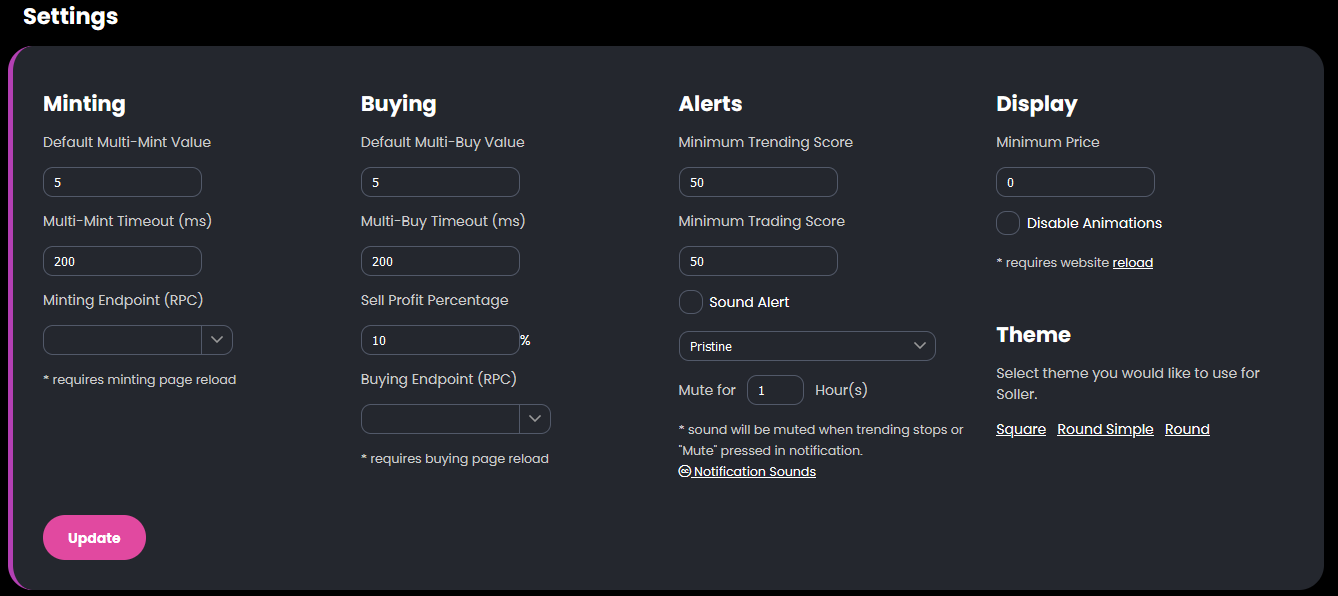Select the Default Multi-Buy Value input
The width and height of the screenshot is (1338, 596).
[440, 182]
